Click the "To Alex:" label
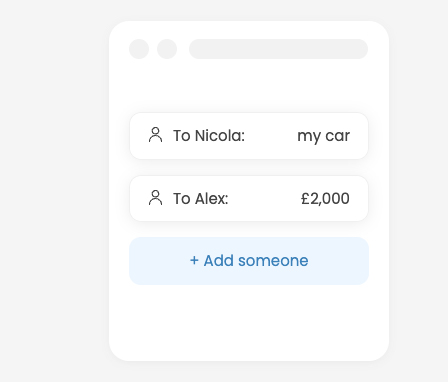 click(201, 199)
